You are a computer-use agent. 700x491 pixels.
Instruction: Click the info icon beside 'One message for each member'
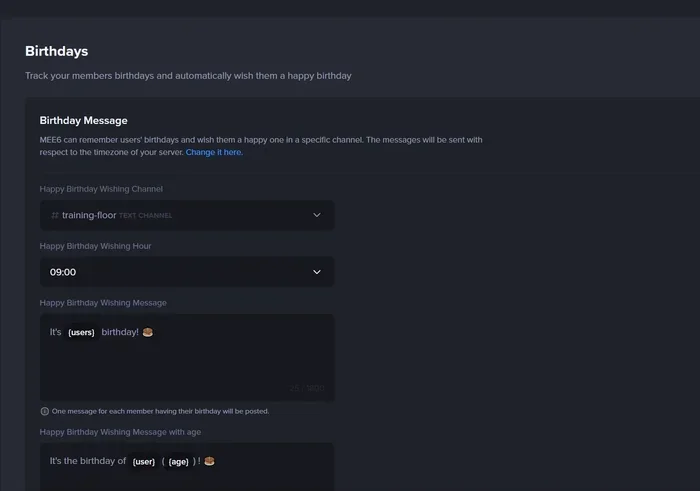pos(45,411)
